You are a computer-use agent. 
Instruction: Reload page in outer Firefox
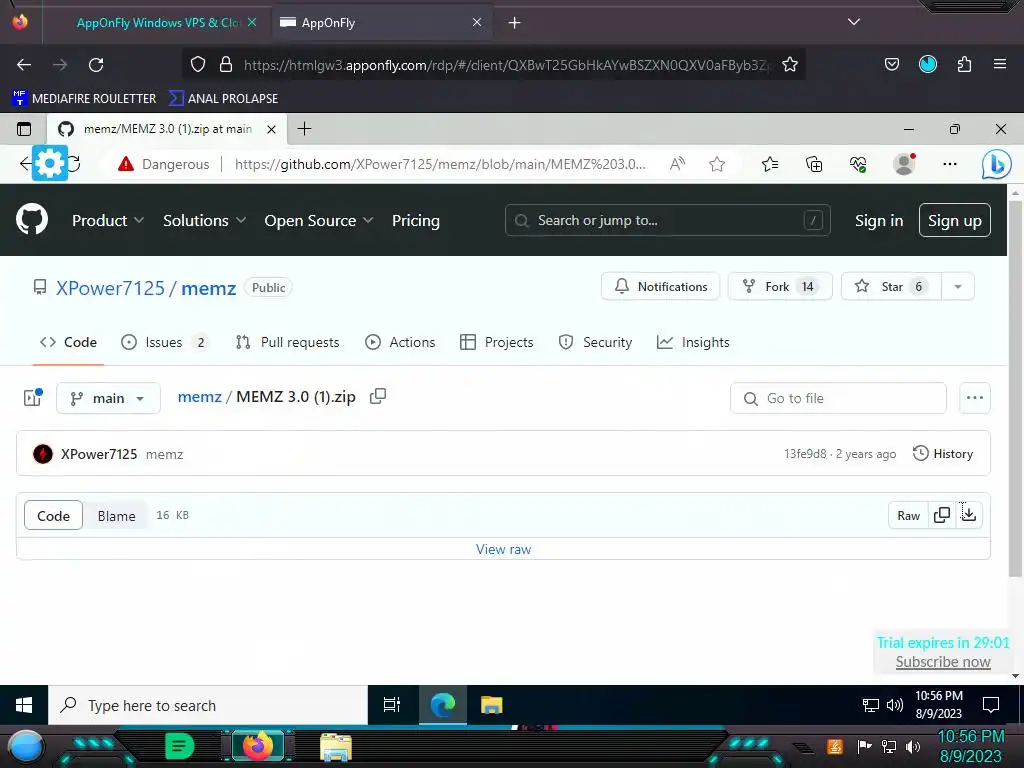click(96, 65)
